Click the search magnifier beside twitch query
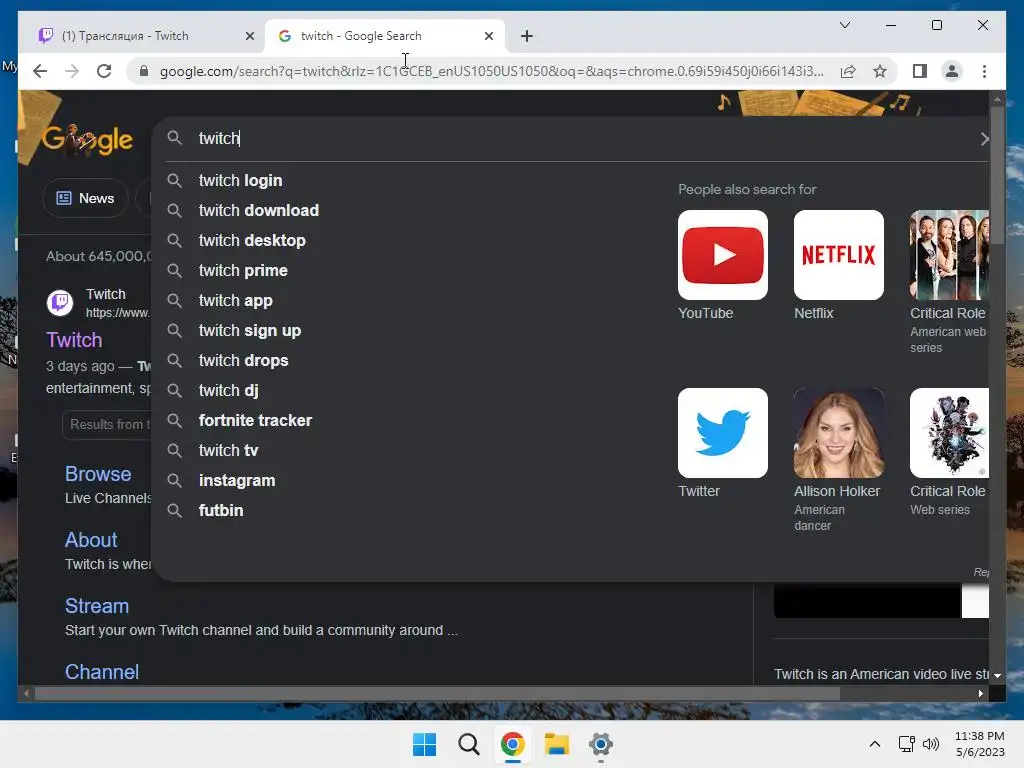The width and height of the screenshot is (1024, 768). click(x=174, y=138)
